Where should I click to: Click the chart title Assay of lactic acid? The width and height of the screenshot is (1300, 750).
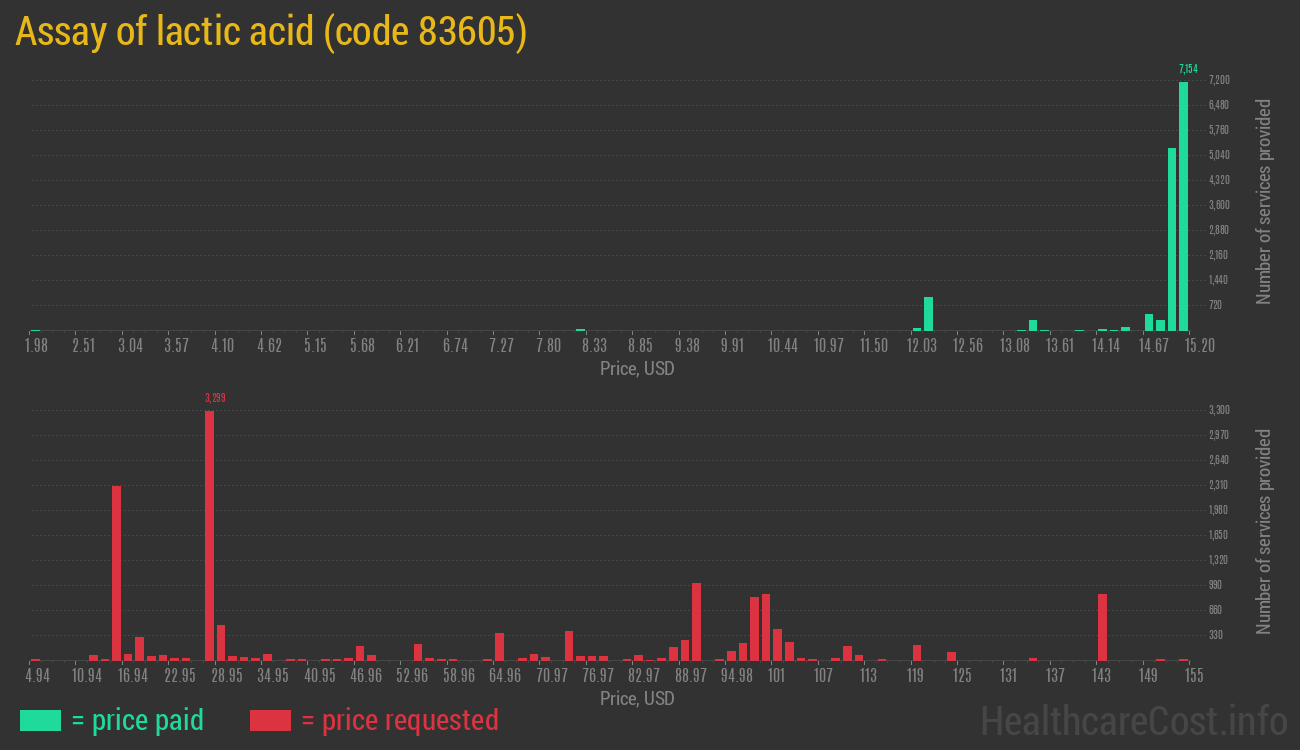coord(271,32)
